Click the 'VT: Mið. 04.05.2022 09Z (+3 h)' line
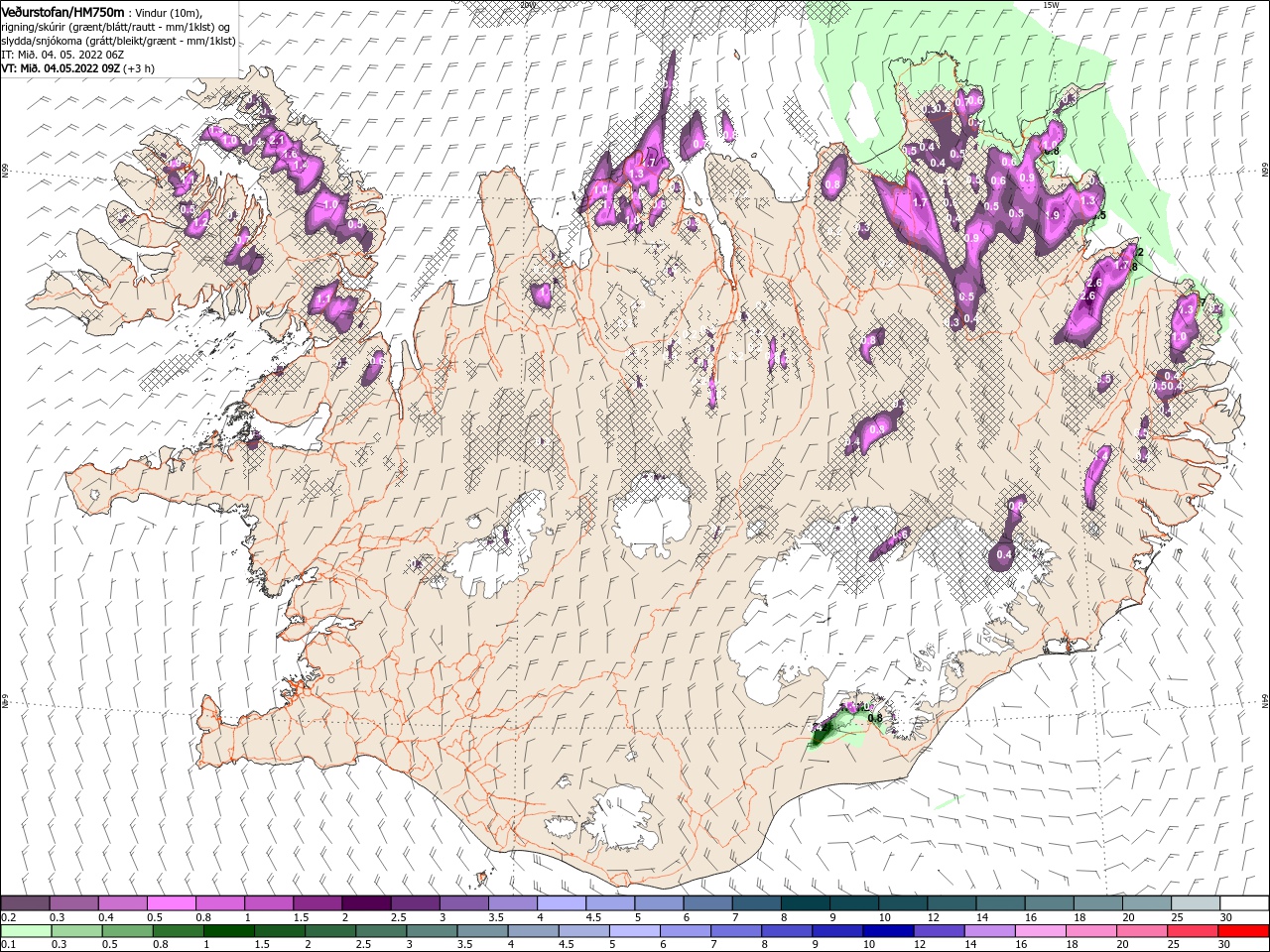The image size is (1270, 952). (78, 68)
